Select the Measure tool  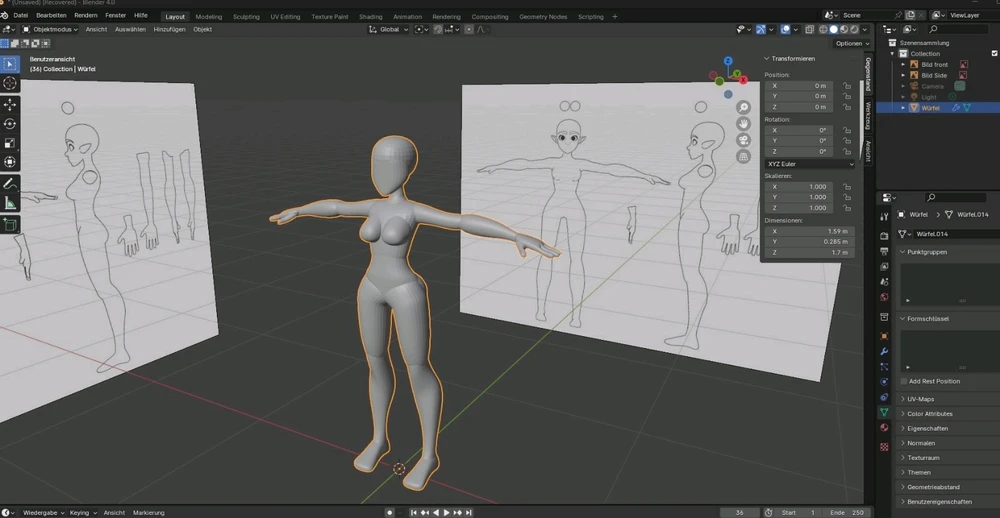coord(10,203)
